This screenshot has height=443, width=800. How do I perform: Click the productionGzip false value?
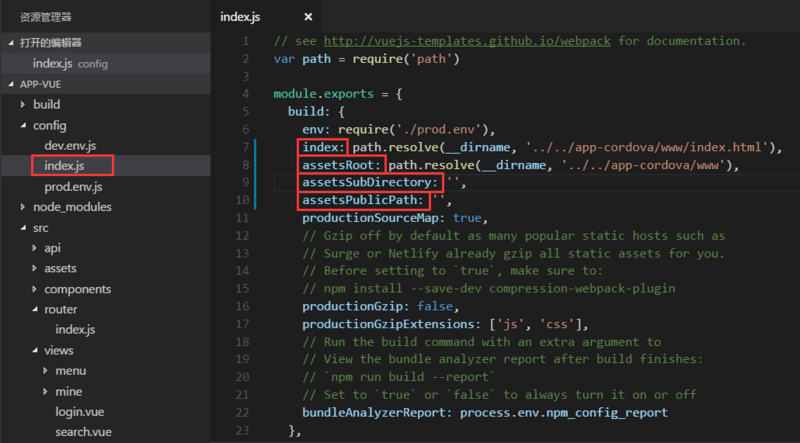coord(435,306)
